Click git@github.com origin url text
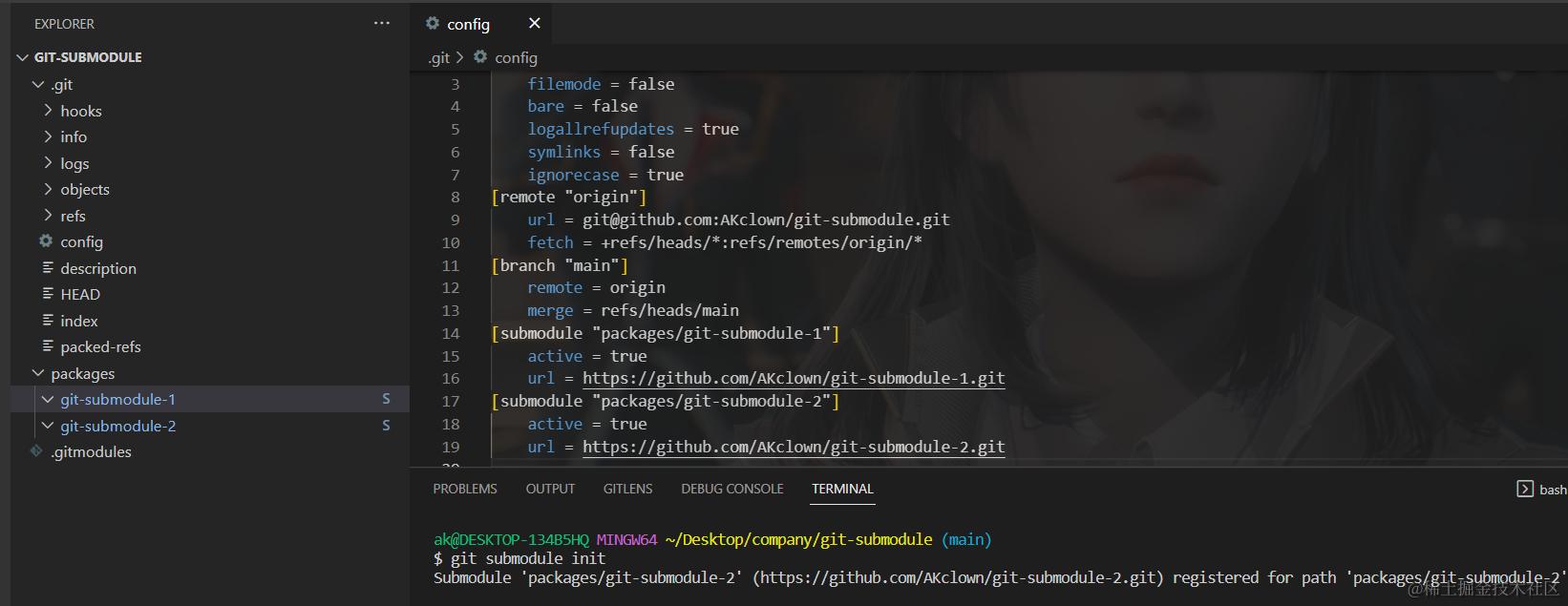Viewport: 1568px width, 606px height. click(766, 219)
